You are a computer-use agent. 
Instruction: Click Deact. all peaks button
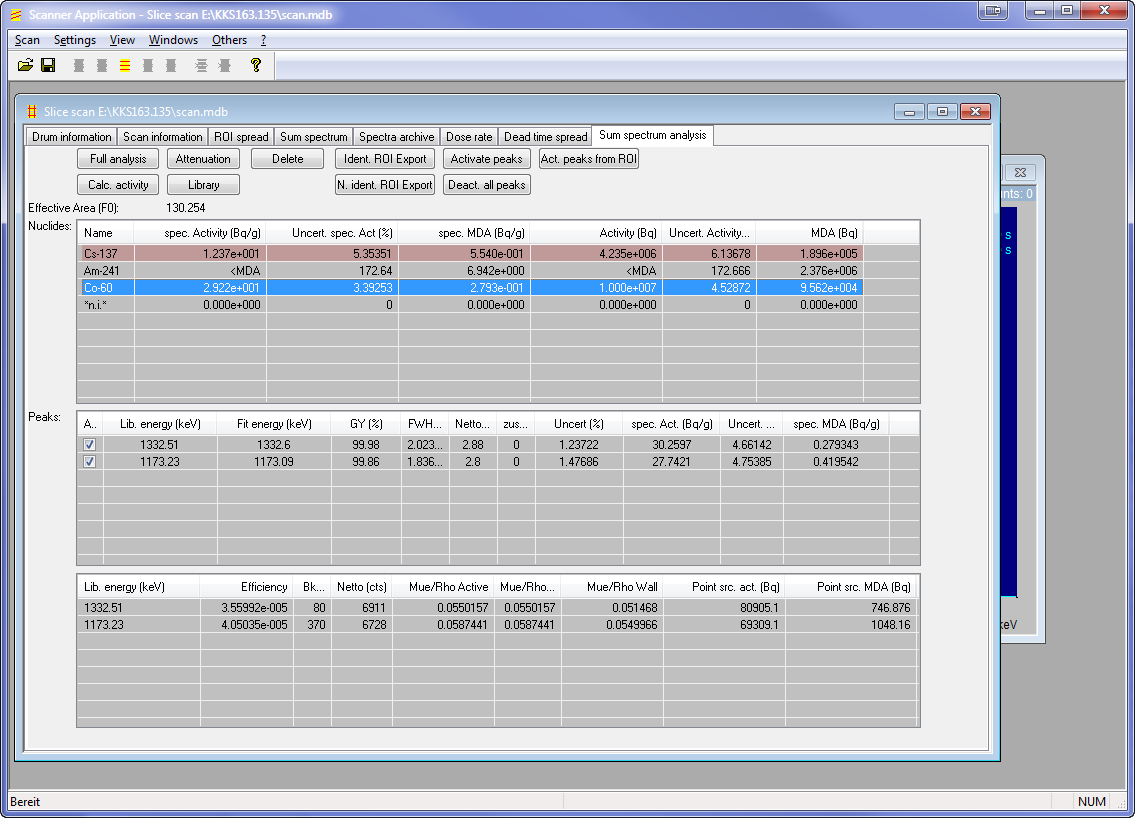[x=486, y=185]
